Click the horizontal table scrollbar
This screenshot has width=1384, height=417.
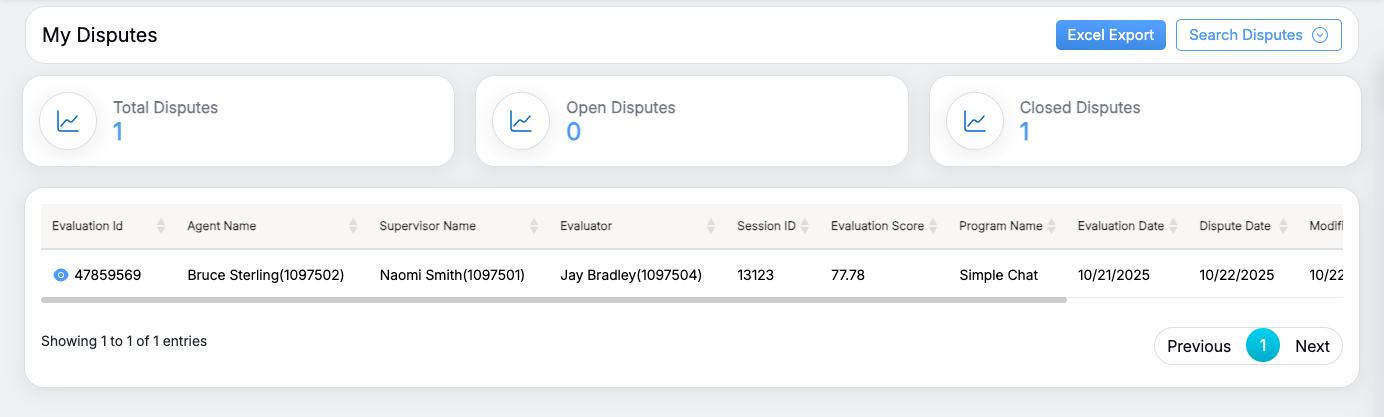point(553,299)
